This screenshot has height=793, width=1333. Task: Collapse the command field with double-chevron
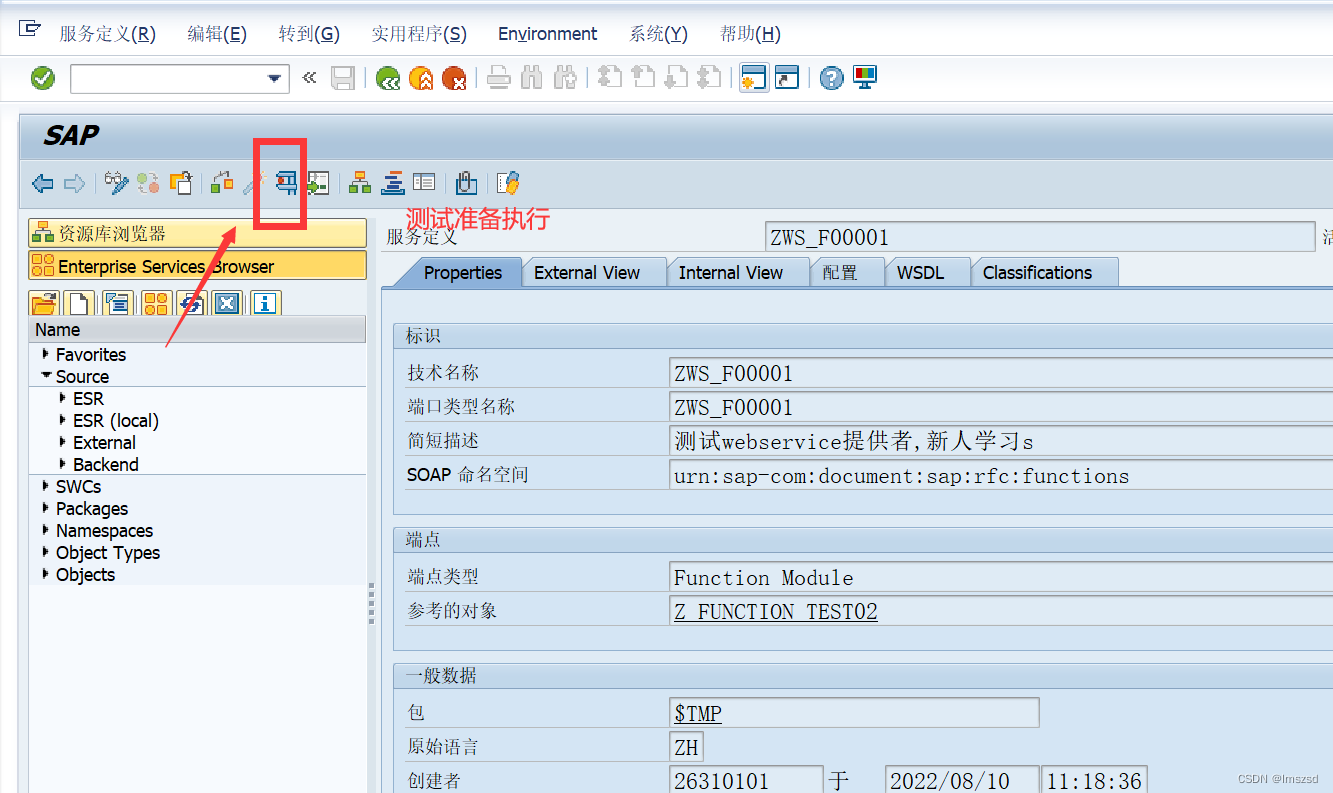coord(309,77)
